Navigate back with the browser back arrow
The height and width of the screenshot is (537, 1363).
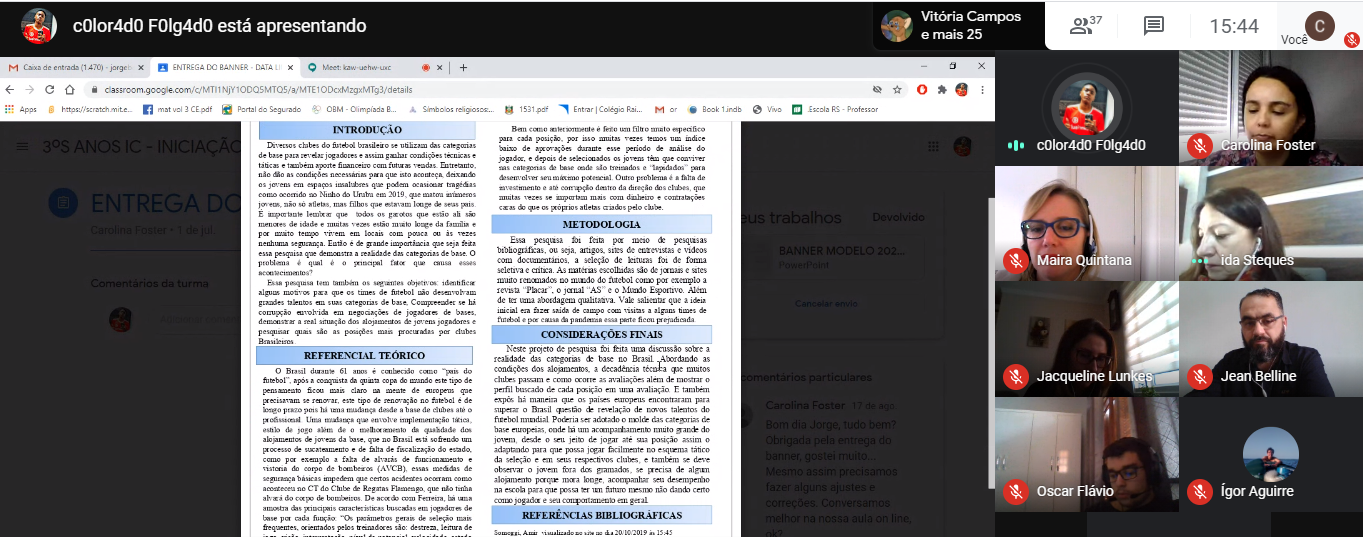pos(10,89)
